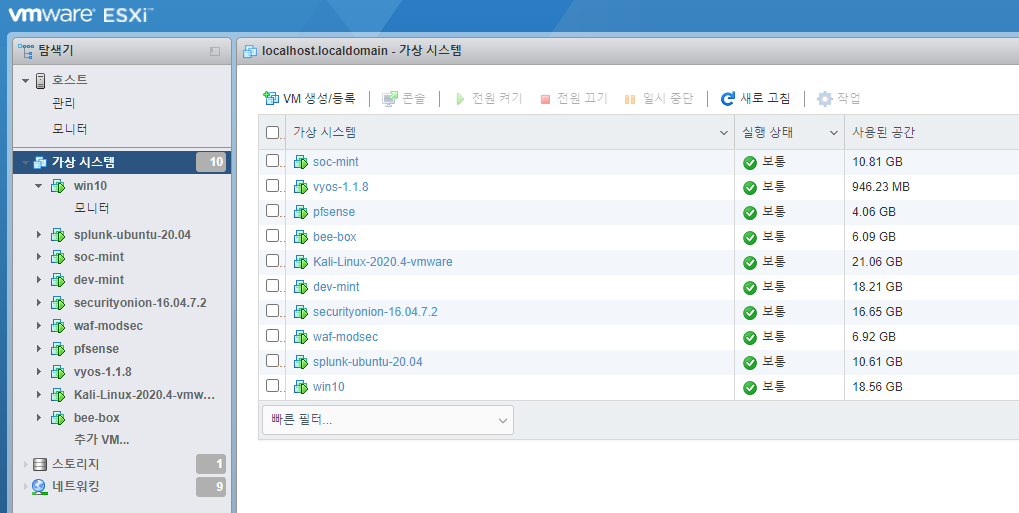Image resolution: width=1019 pixels, height=513 pixels.
Task: Open the 작업 actions gear menu
Action: tap(838, 99)
